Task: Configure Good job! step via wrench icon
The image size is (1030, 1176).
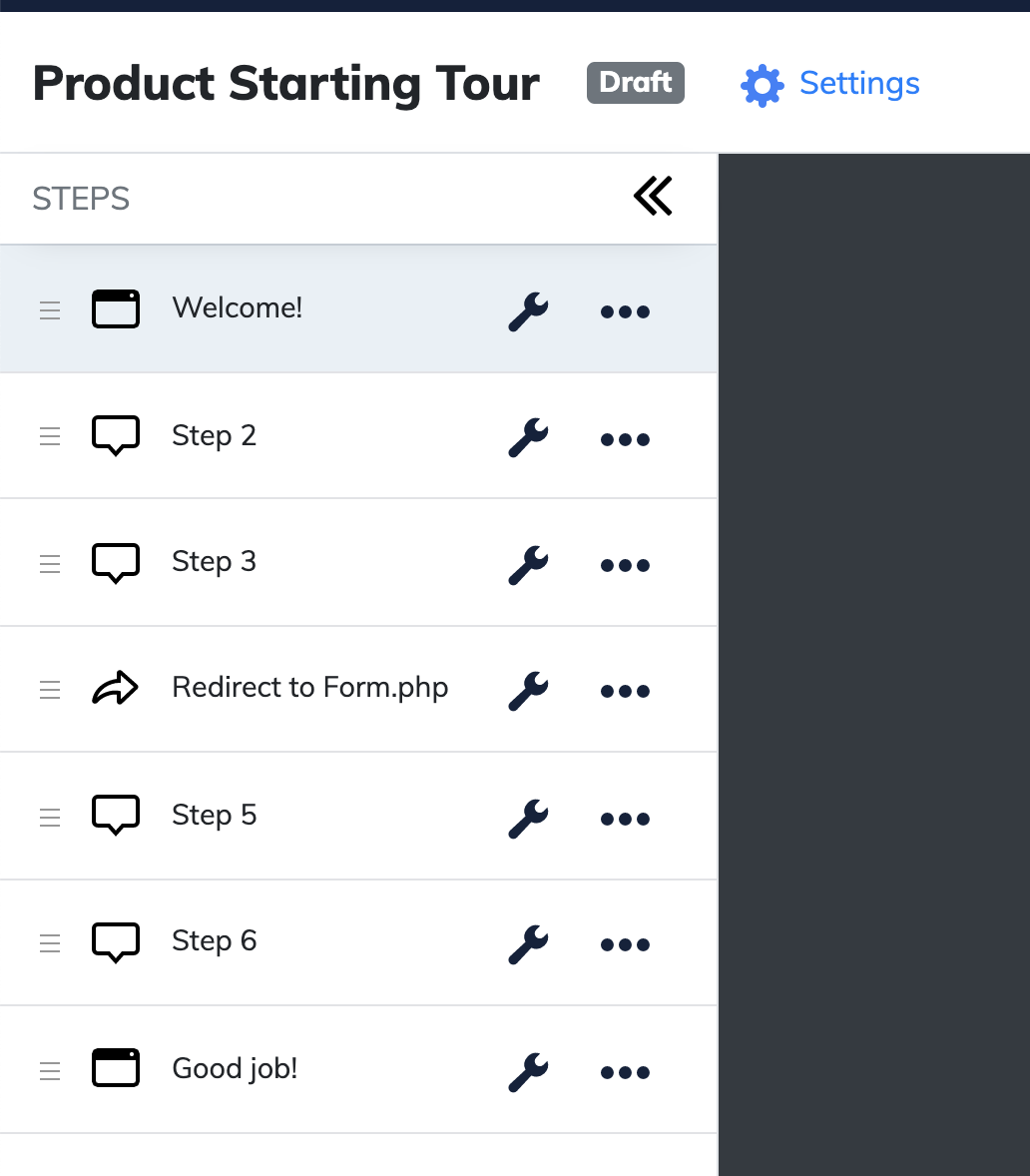Action: point(528,1071)
